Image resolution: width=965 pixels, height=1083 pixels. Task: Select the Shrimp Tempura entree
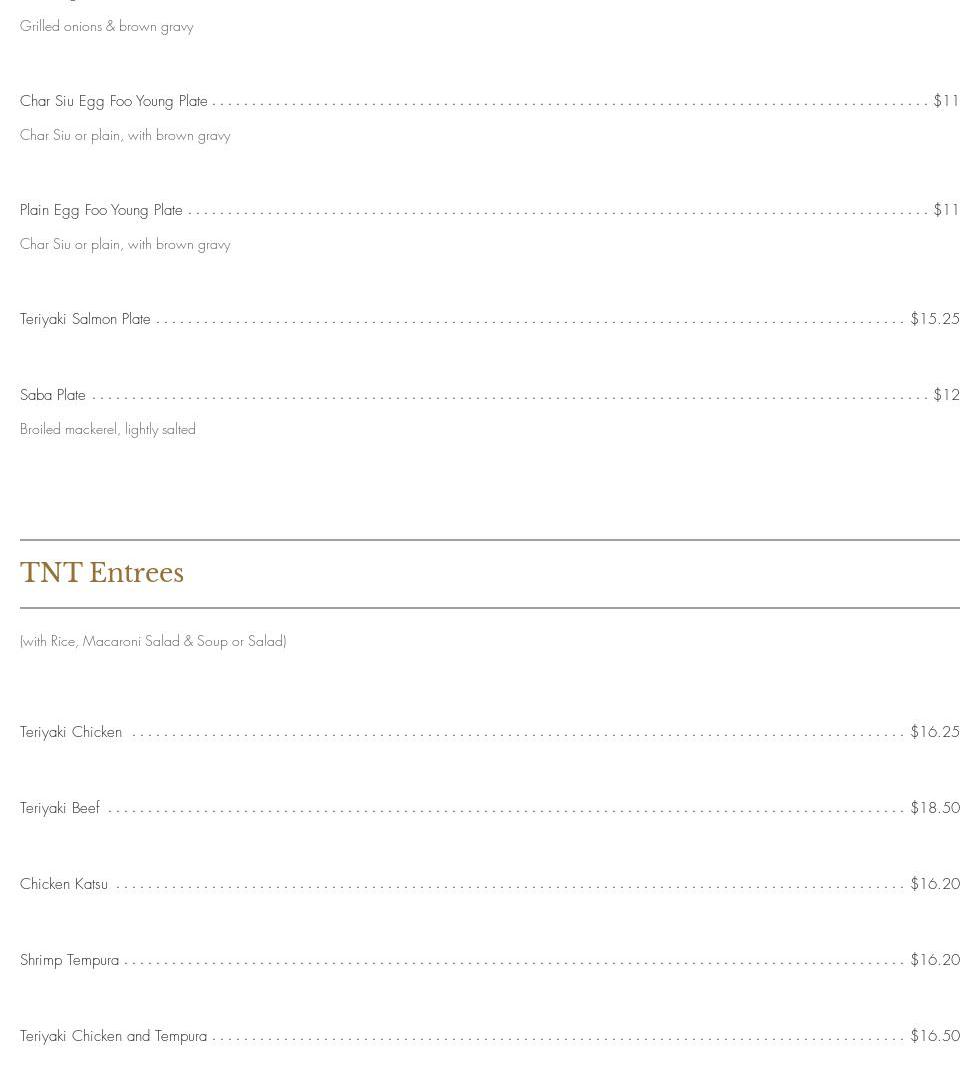click(69, 960)
